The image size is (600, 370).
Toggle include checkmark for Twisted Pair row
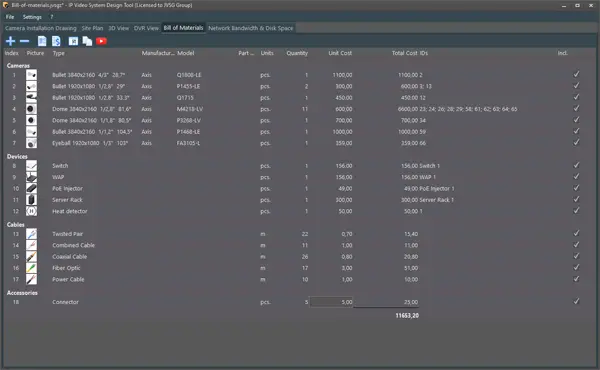click(x=576, y=233)
